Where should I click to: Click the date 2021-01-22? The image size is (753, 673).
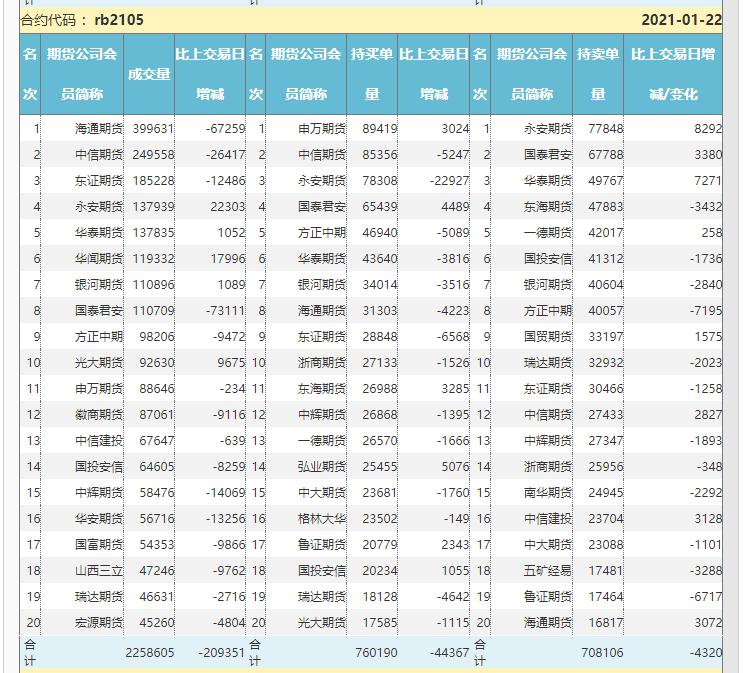point(681,20)
